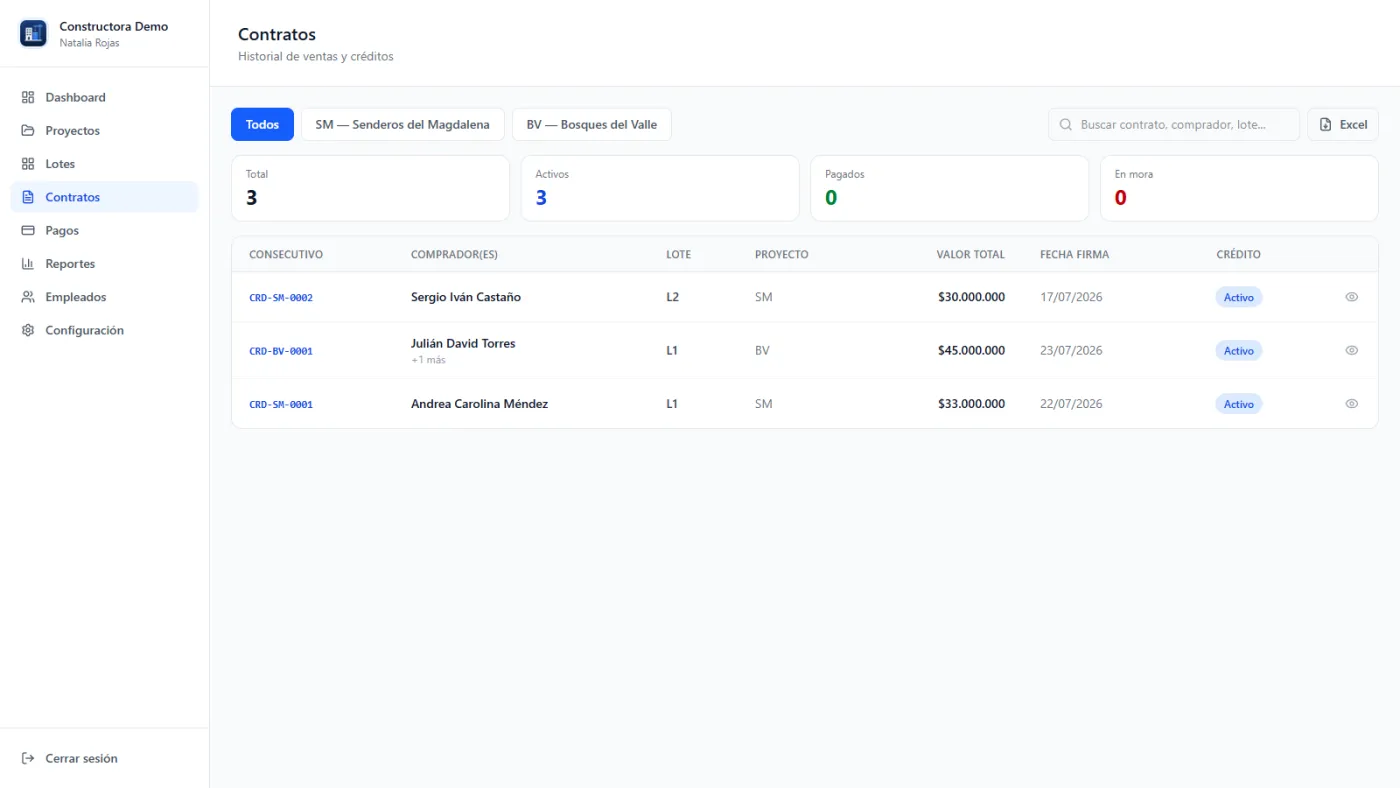
Task: Click the Cerrar sesión label
Action: tap(81, 758)
